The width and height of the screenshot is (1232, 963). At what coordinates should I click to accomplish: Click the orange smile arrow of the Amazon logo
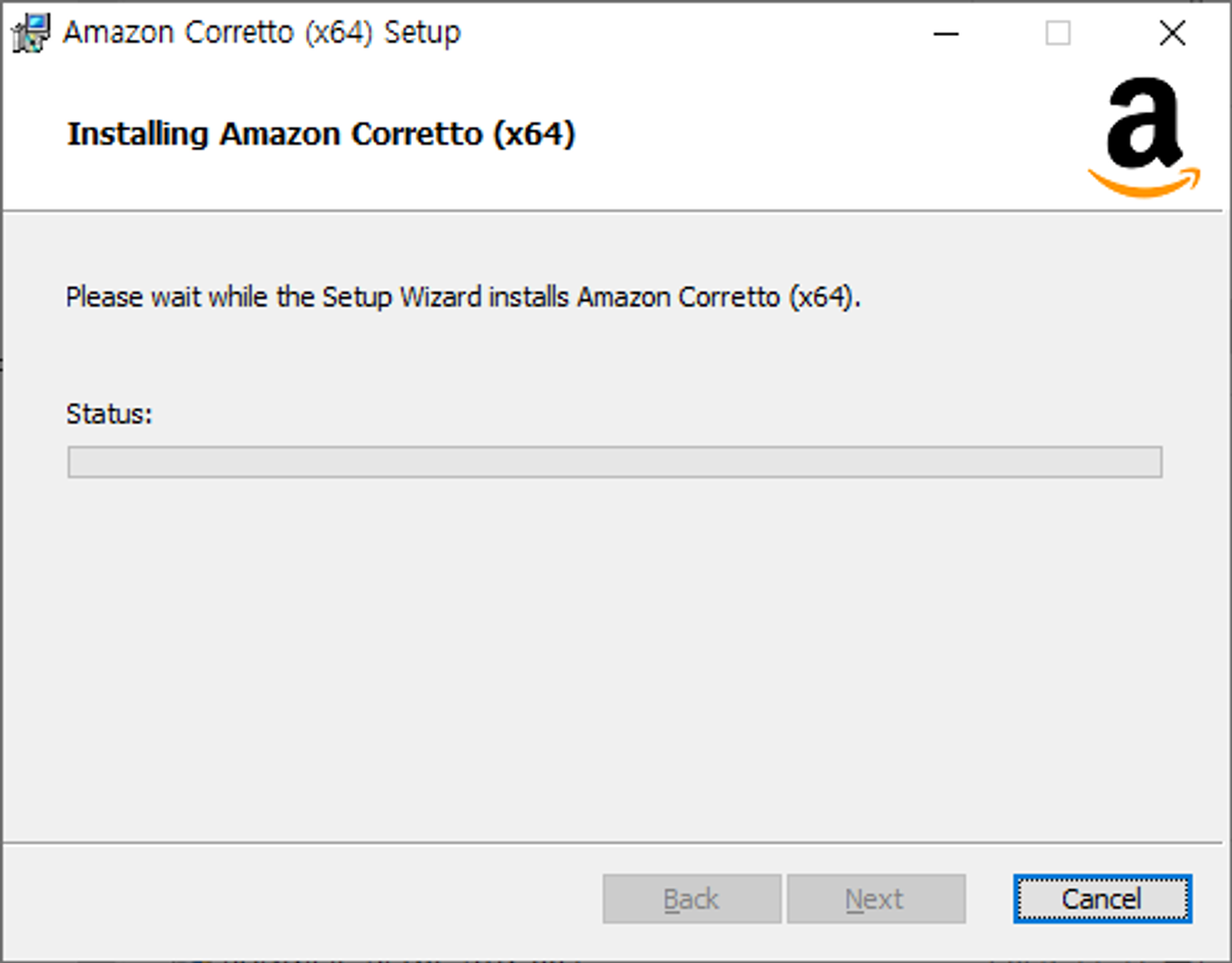tap(1143, 184)
